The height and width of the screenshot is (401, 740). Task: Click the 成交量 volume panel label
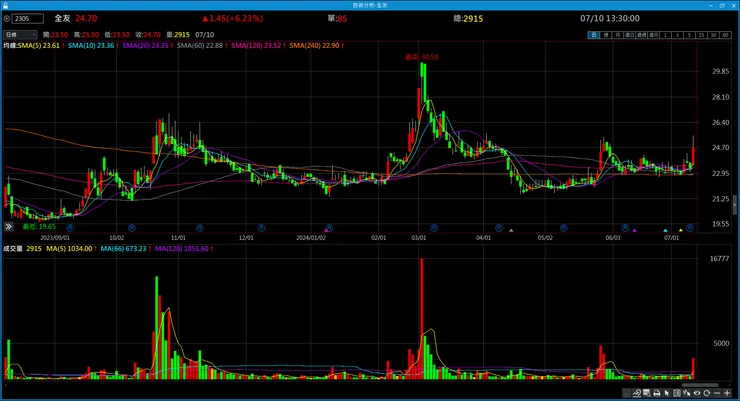point(12,249)
